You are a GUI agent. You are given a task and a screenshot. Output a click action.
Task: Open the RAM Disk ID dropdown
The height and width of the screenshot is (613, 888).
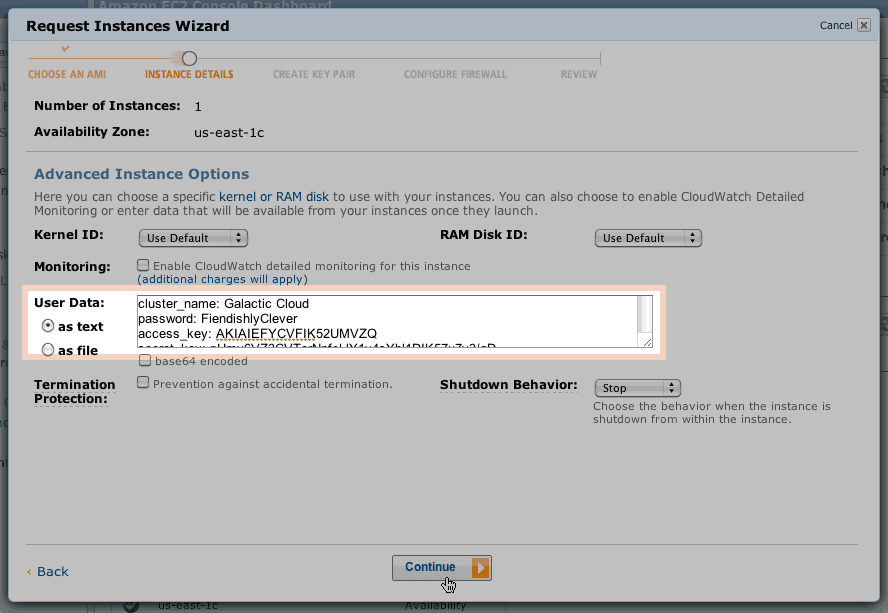pos(648,238)
